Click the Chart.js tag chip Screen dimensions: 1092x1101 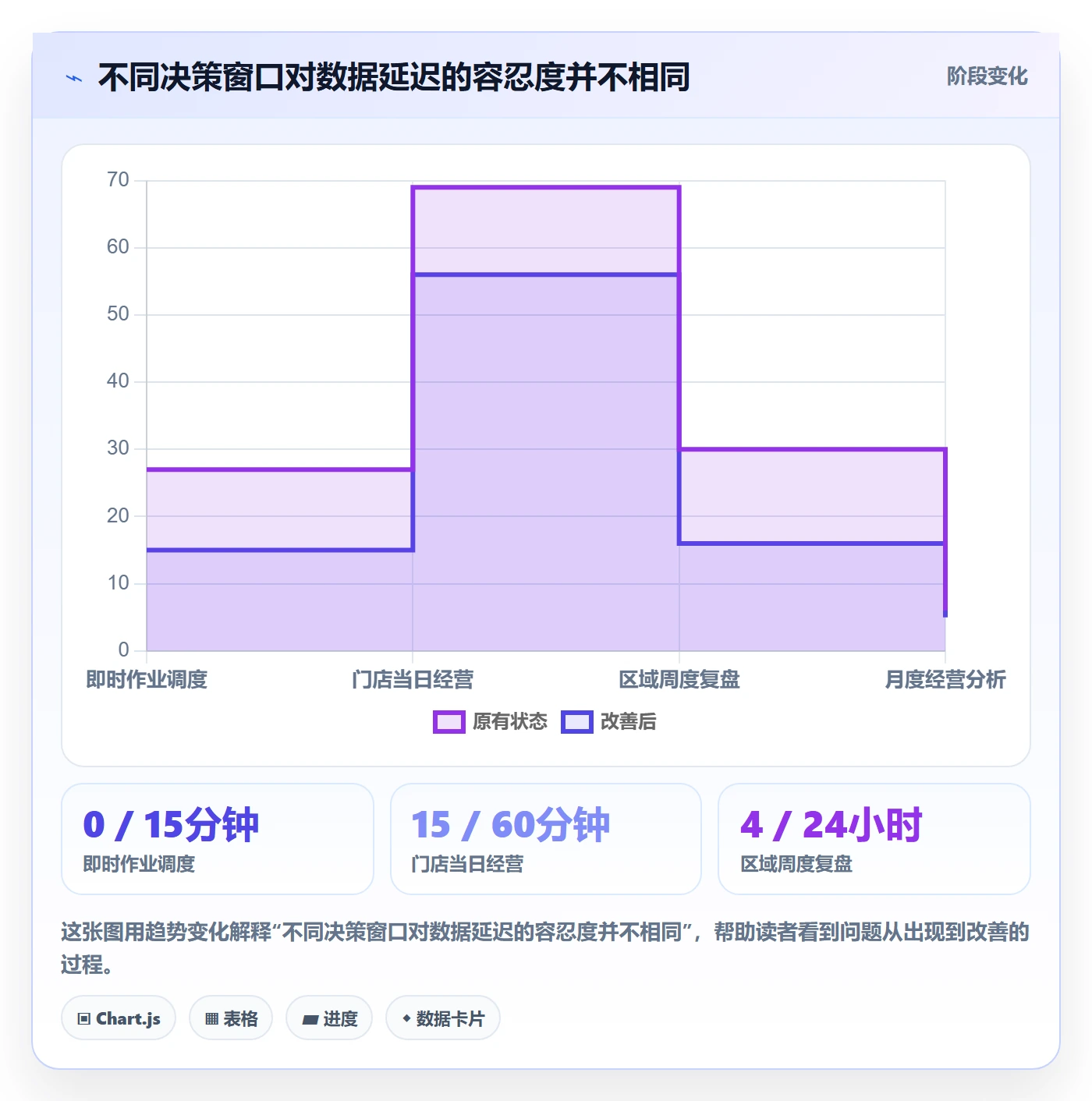(119, 1018)
